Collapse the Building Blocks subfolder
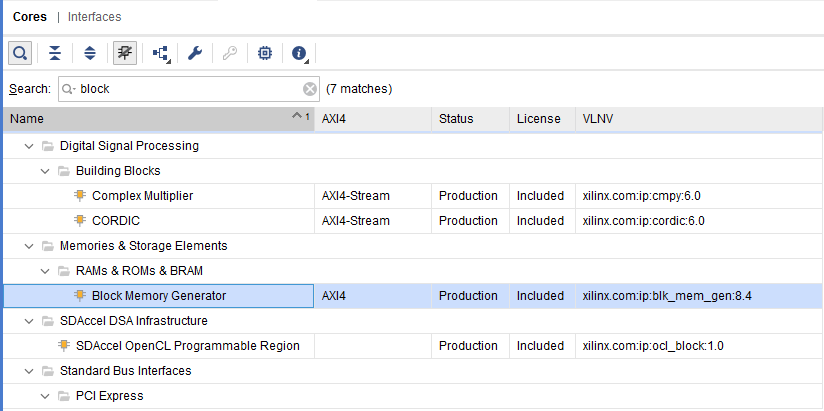824x411 pixels. (45, 171)
